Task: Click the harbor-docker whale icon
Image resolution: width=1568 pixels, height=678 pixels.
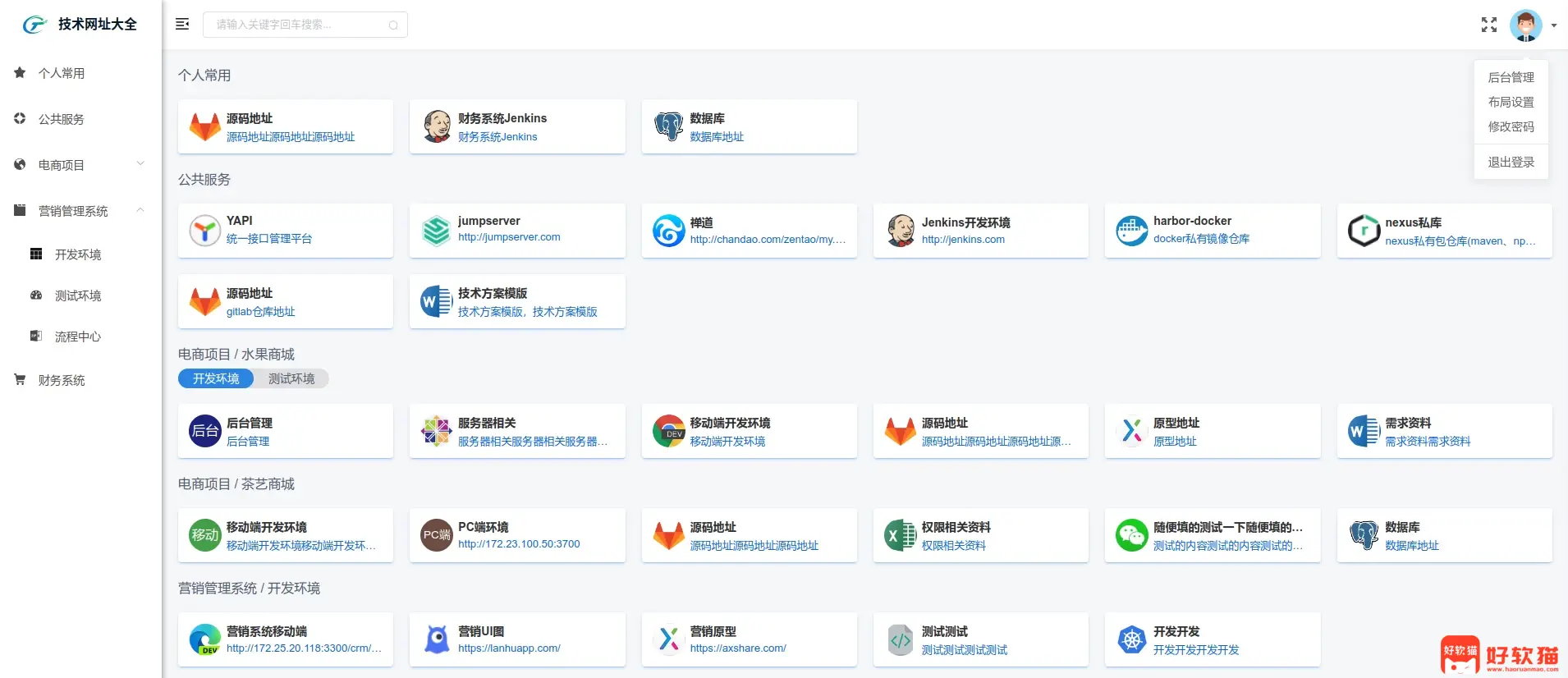Action: coord(1132,231)
